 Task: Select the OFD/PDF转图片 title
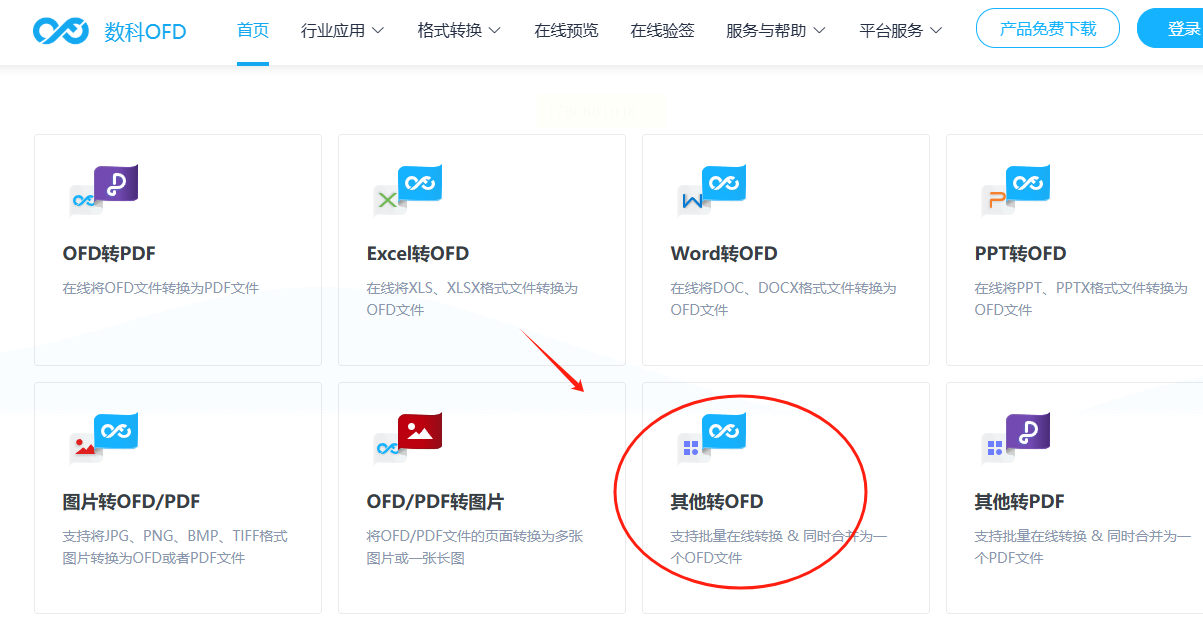tap(436, 501)
